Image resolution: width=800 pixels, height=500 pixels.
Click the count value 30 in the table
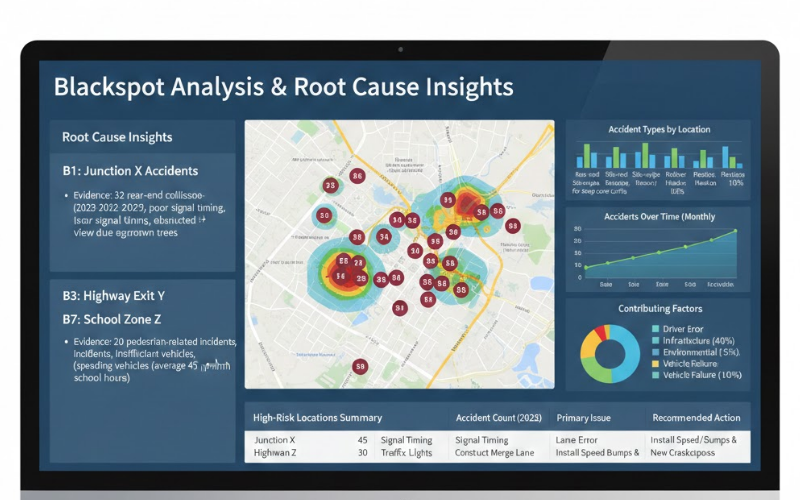(x=362, y=453)
